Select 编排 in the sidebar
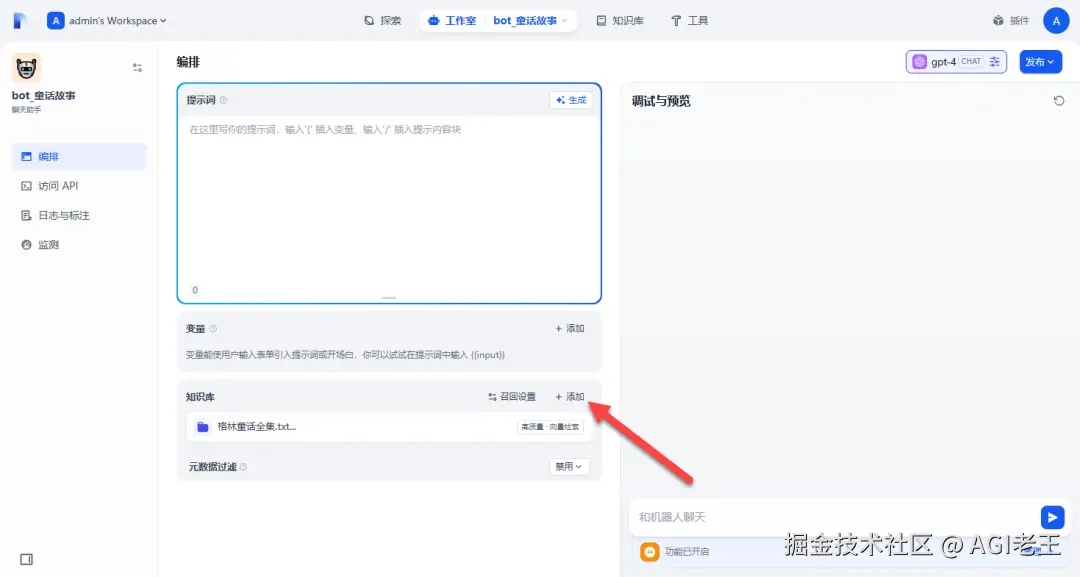Image resolution: width=1080 pixels, height=577 pixels. point(79,156)
